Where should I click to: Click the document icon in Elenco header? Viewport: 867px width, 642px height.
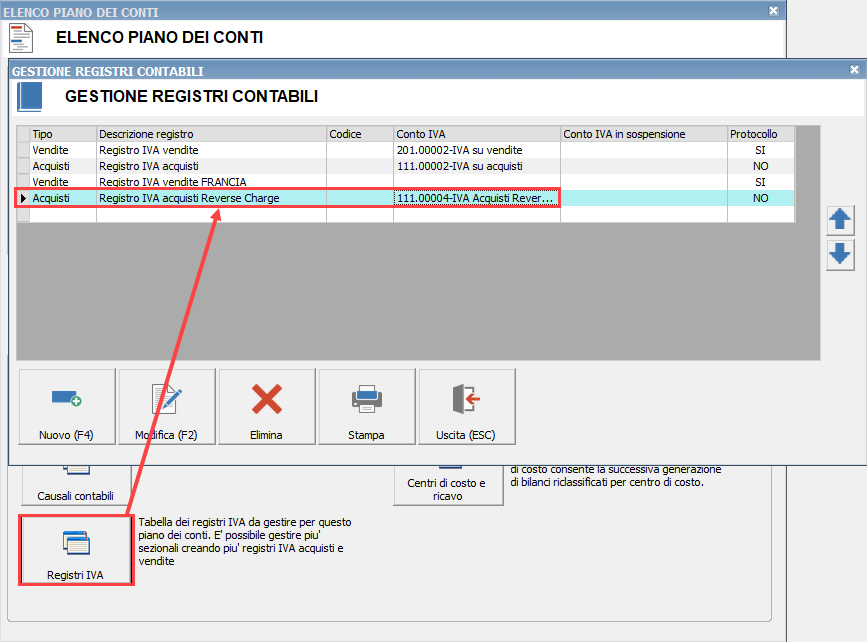pyautogui.click(x=21, y=38)
